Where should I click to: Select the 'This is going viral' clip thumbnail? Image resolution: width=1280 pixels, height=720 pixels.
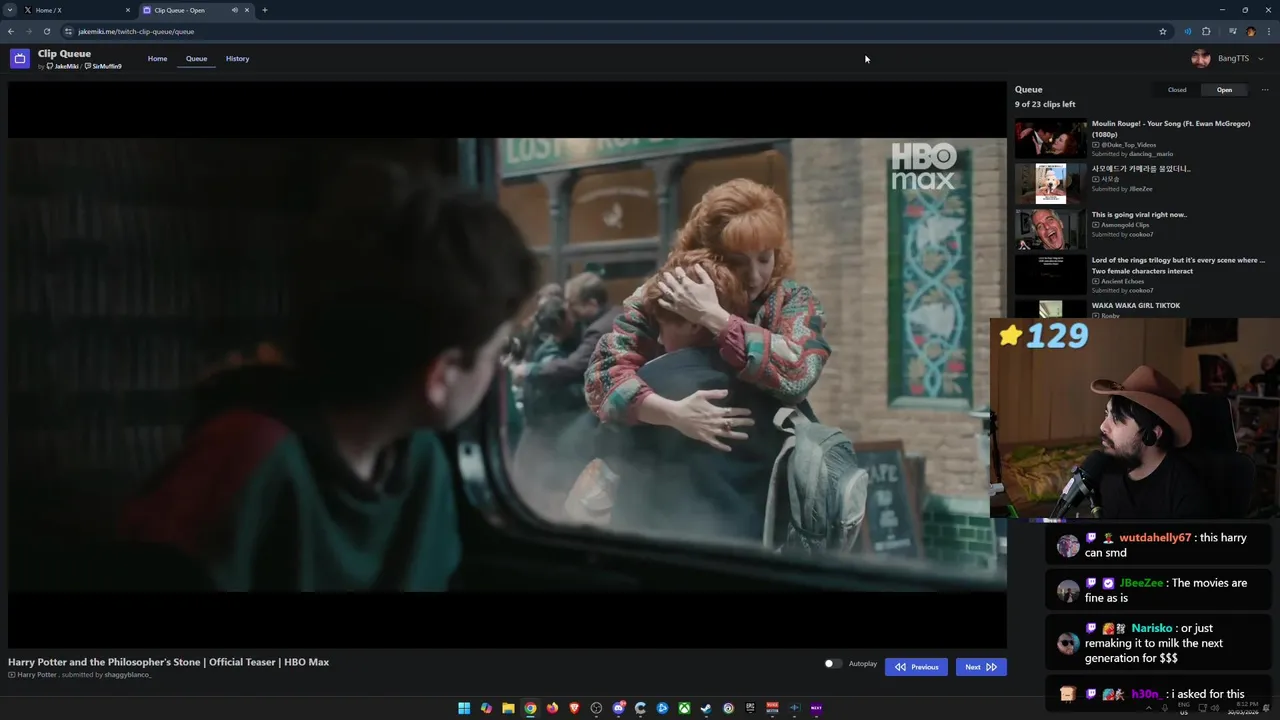tap(1050, 230)
